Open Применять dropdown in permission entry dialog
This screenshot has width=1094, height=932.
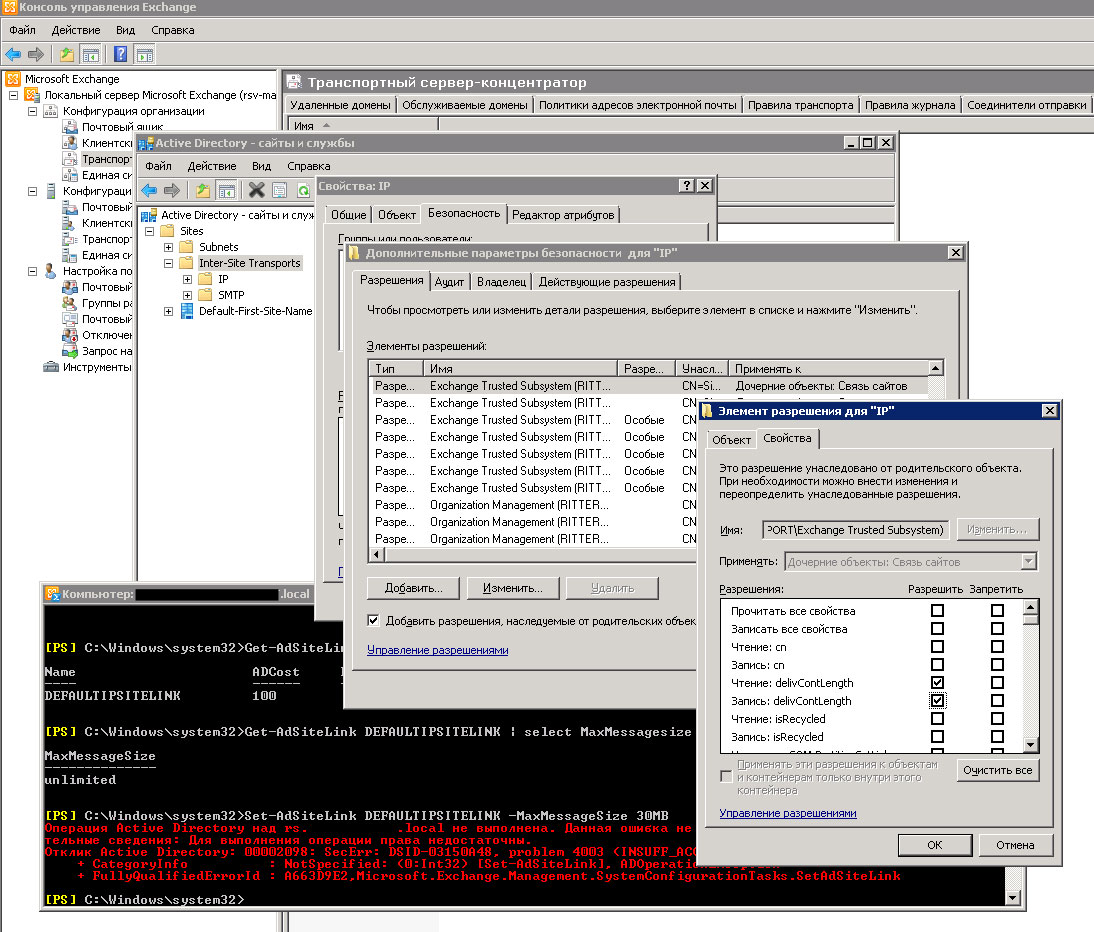1028,562
